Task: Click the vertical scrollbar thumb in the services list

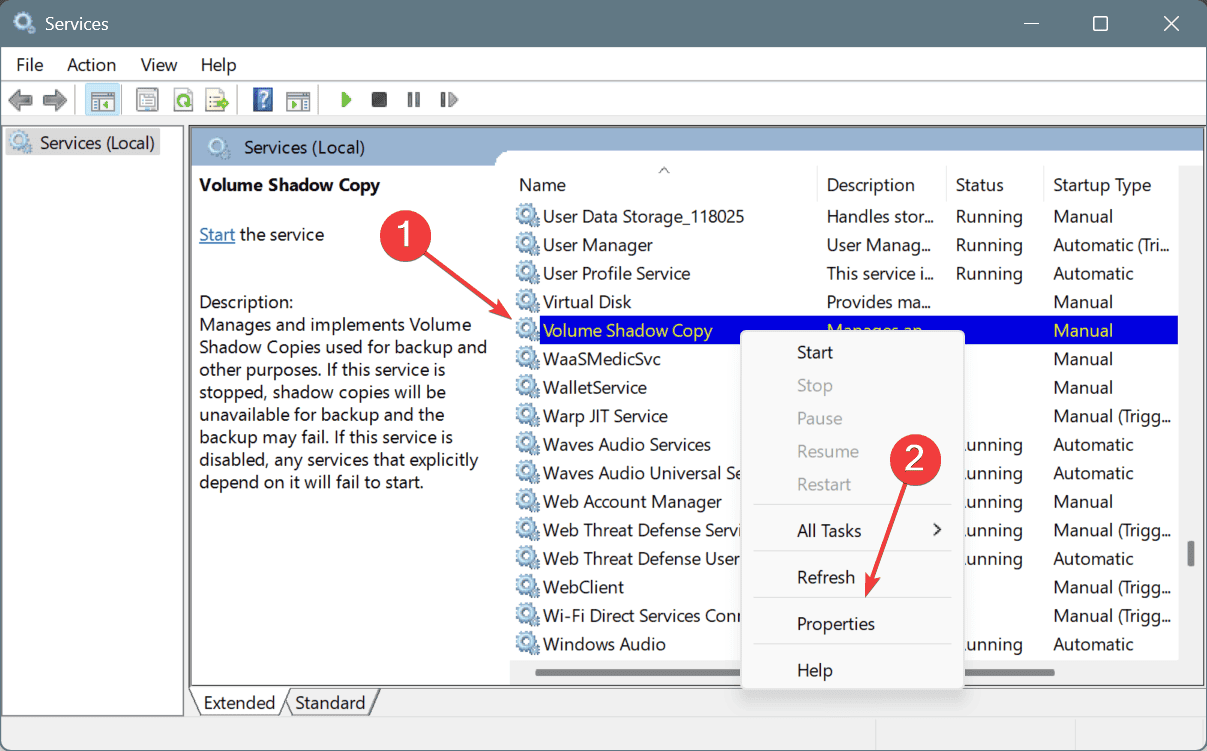Action: (x=1189, y=554)
